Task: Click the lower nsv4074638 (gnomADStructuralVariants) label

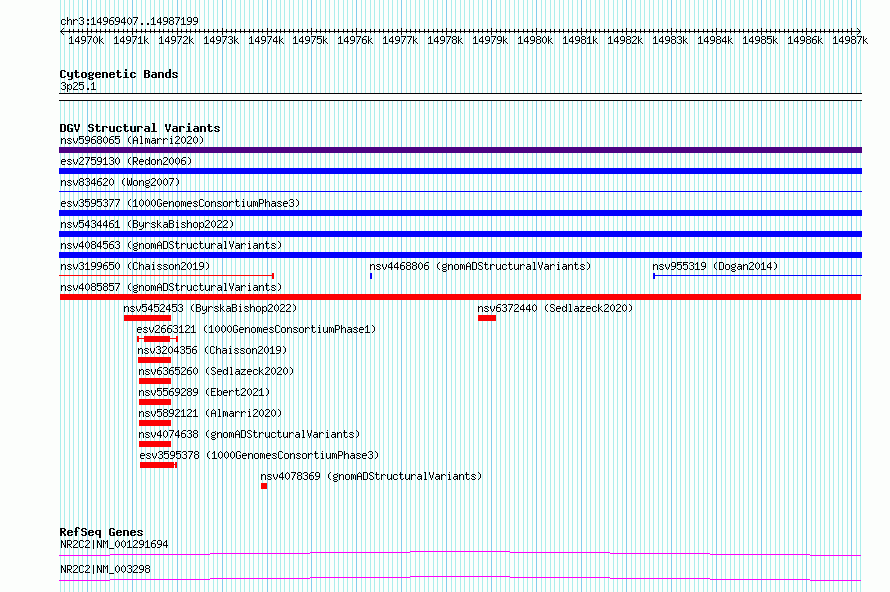Action: click(249, 434)
